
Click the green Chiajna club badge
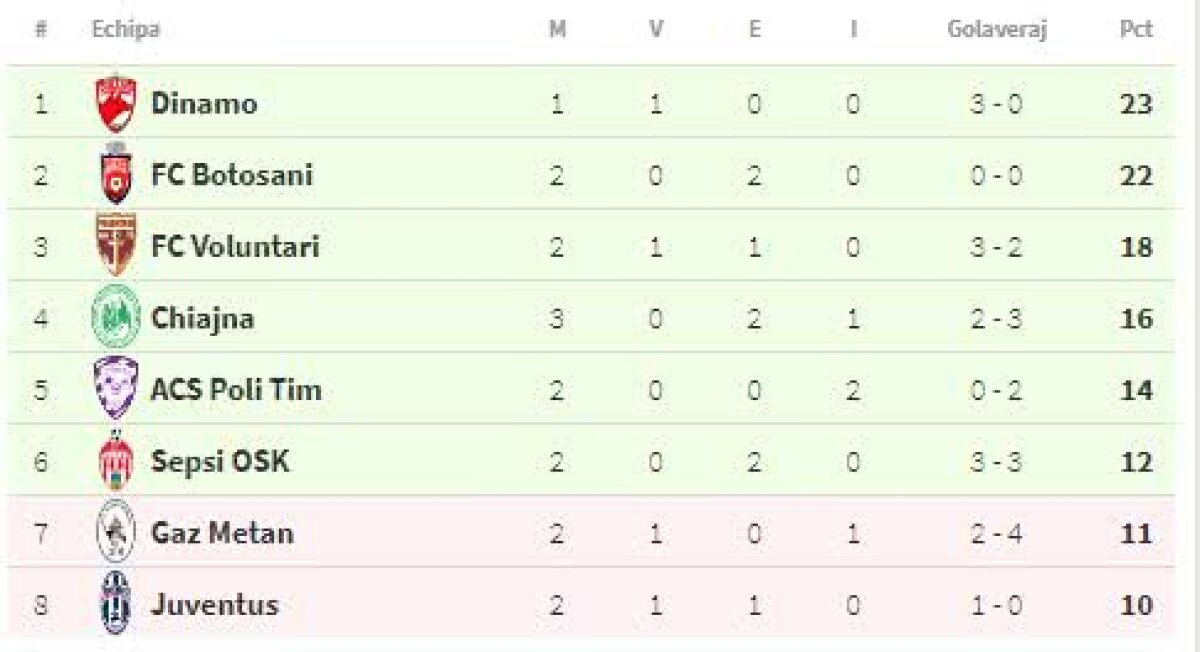coord(116,318)
